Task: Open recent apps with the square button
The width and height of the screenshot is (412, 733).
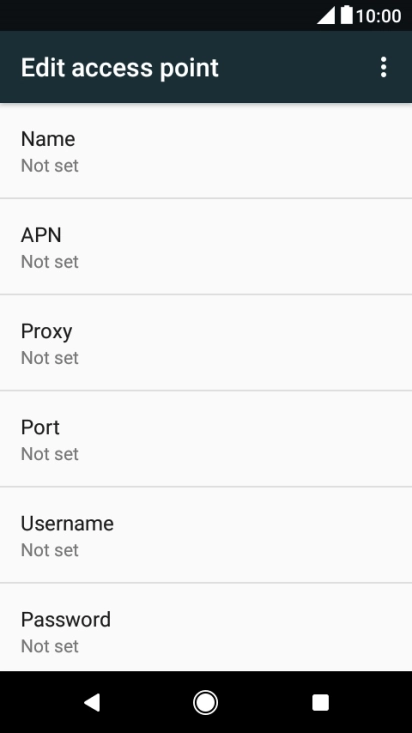Action: (320, 702)
